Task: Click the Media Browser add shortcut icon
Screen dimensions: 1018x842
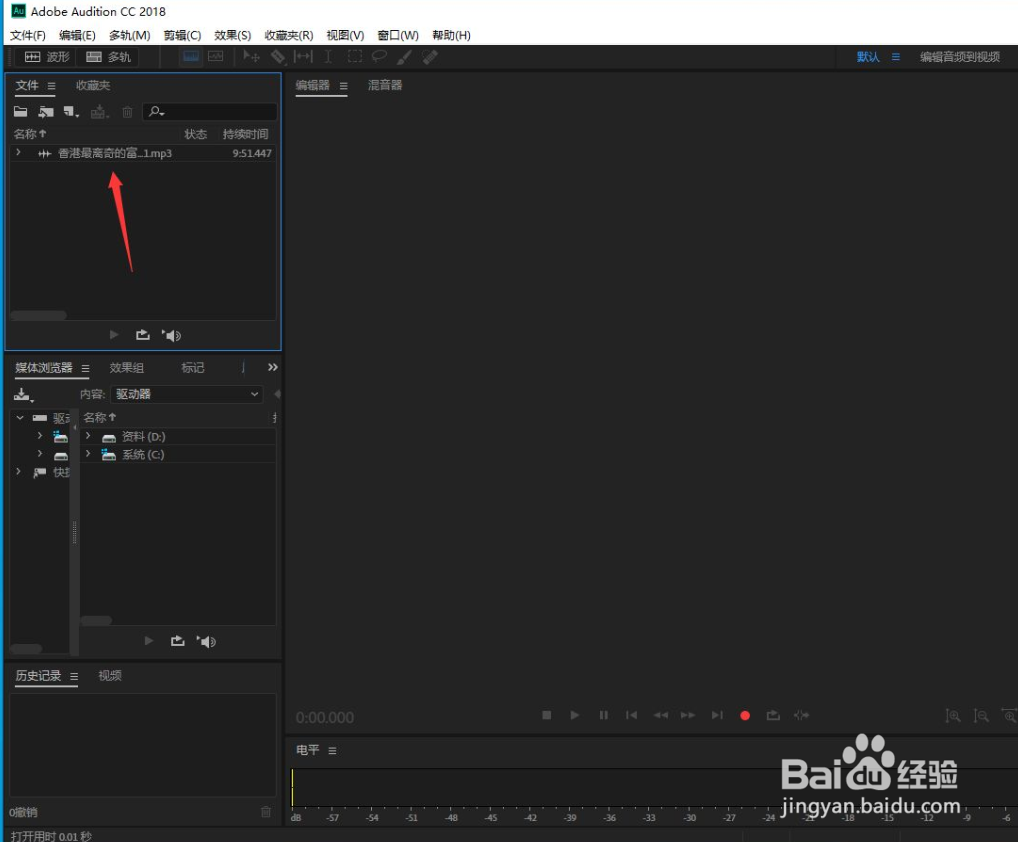Action: click(23, 395)
